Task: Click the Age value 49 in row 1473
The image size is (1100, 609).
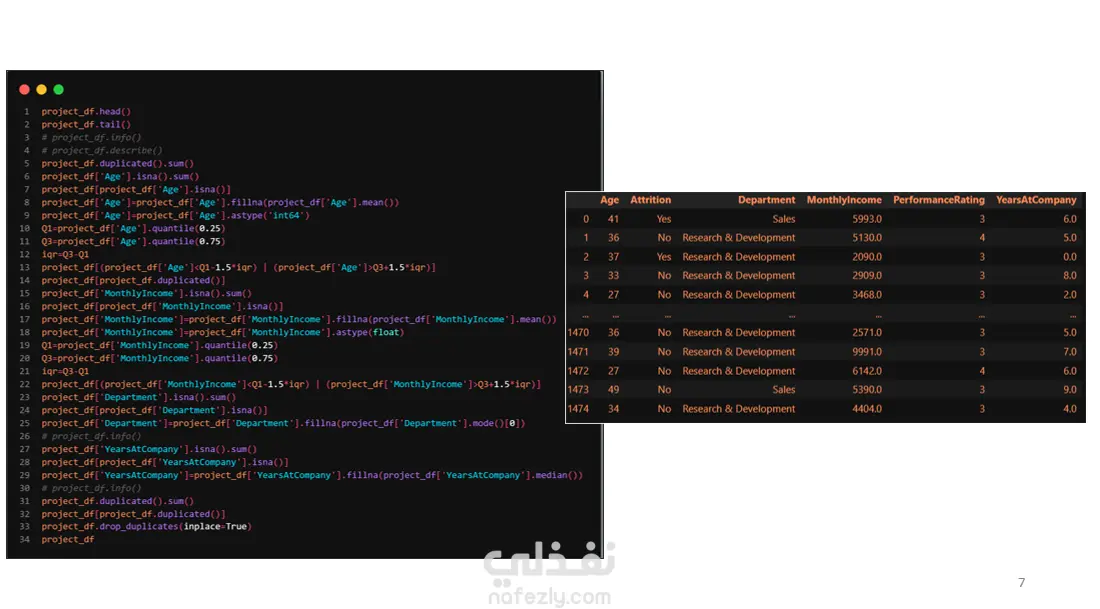Action: (x=613, y=389)
